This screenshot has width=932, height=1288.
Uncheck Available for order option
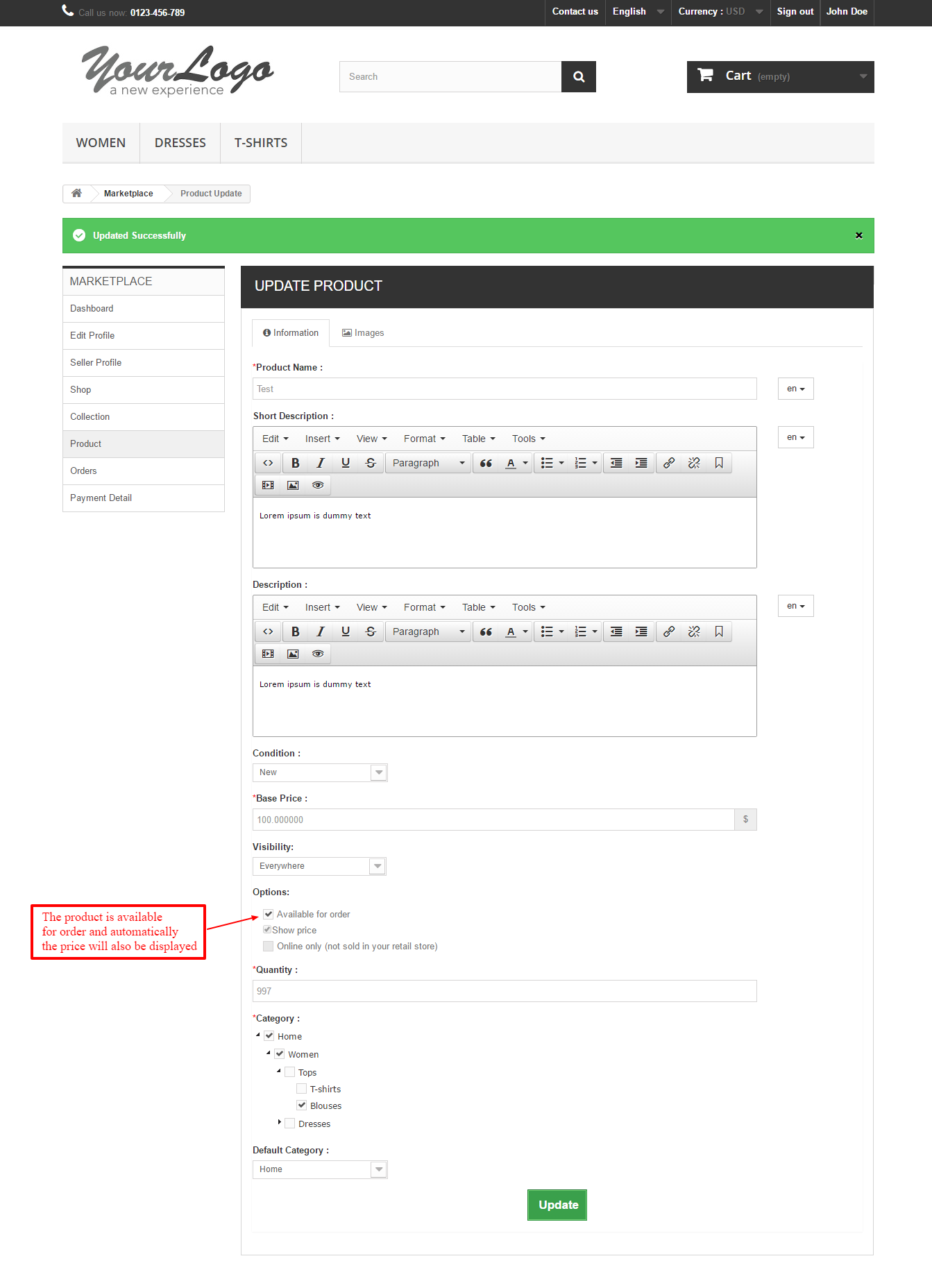pyautogui.click(x=269, y=914)
